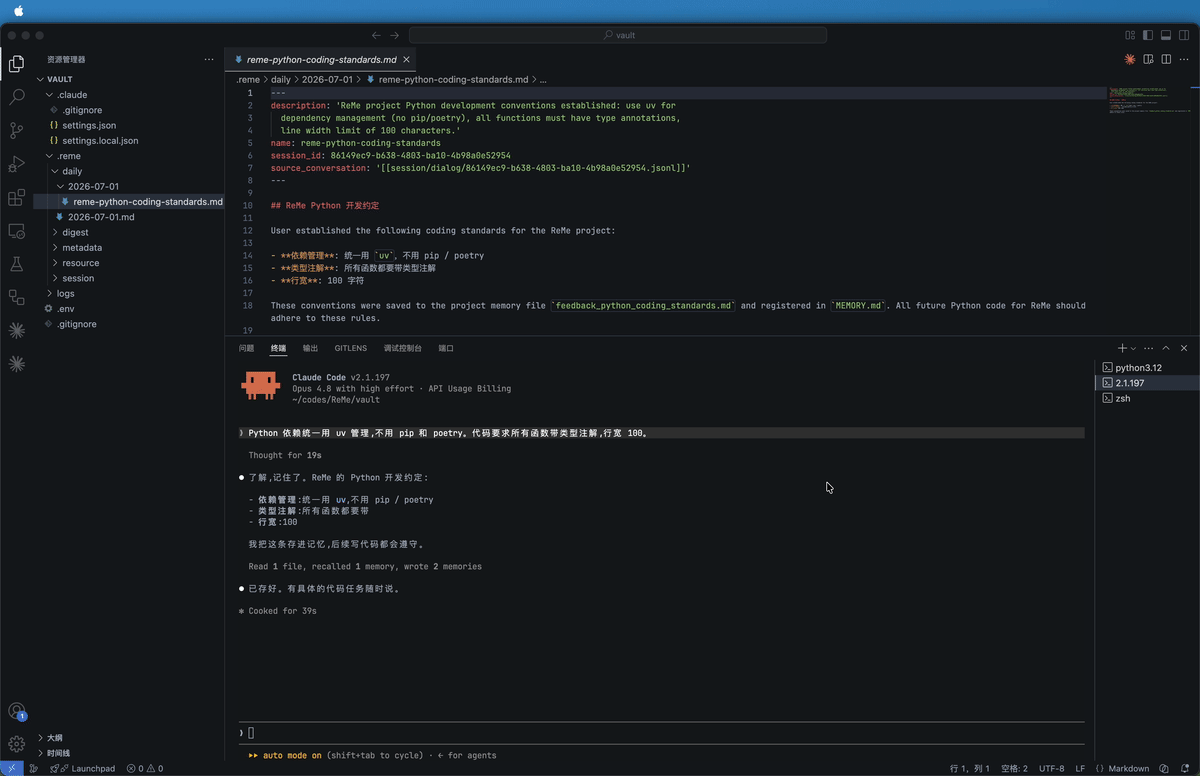Open the Extensions view icon
Viewport: 1200px width, 776px height.
tap(16, 198)
